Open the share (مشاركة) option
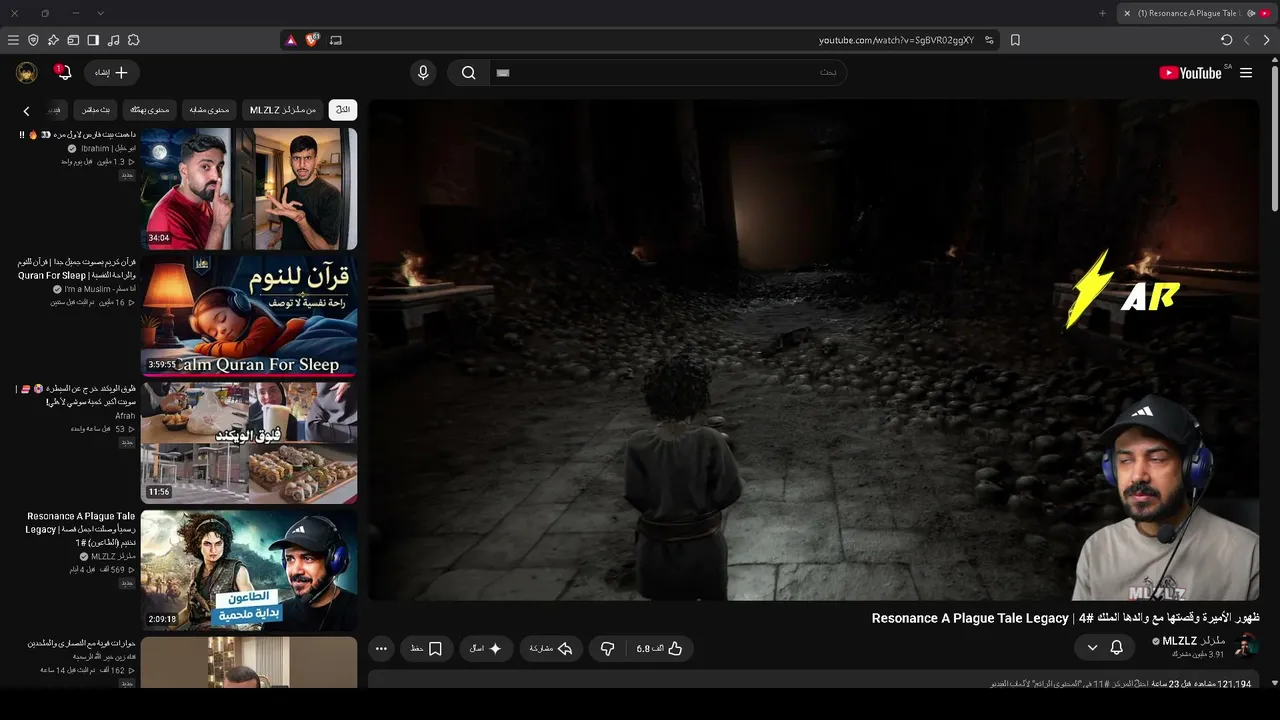Screen dimensions: 1280x720 tap(551, 649)
